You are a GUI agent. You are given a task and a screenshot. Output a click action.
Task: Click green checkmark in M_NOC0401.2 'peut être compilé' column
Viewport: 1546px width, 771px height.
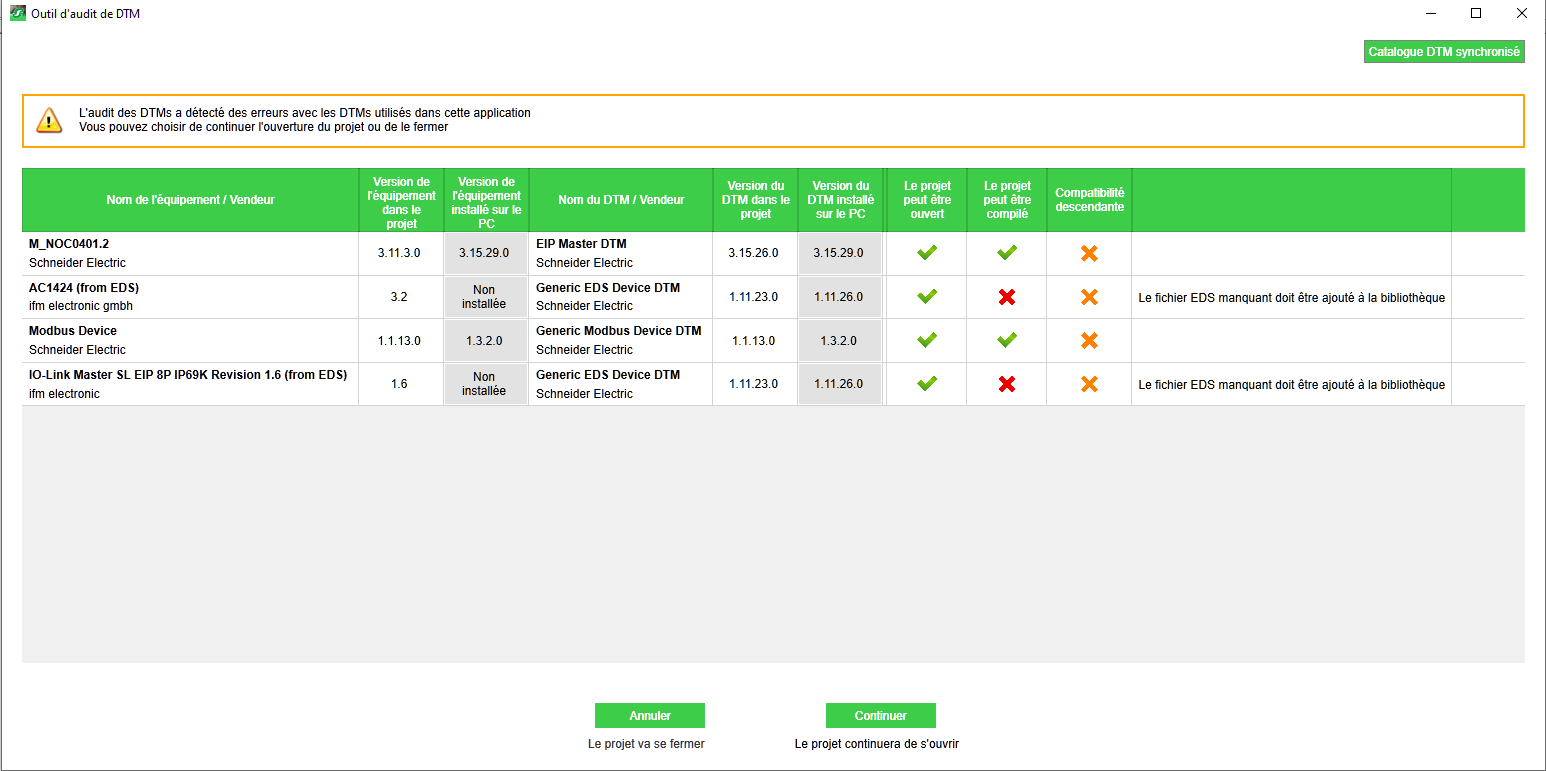point(1007,253)
